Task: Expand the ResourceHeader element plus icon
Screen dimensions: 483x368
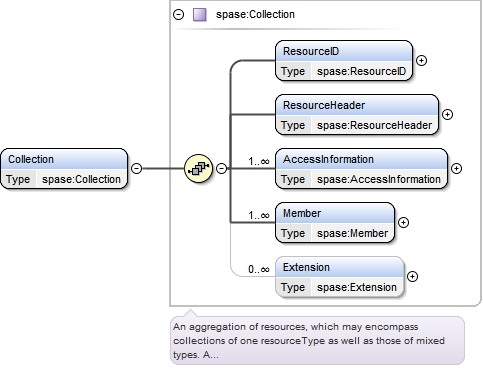Action: point(447,114)
